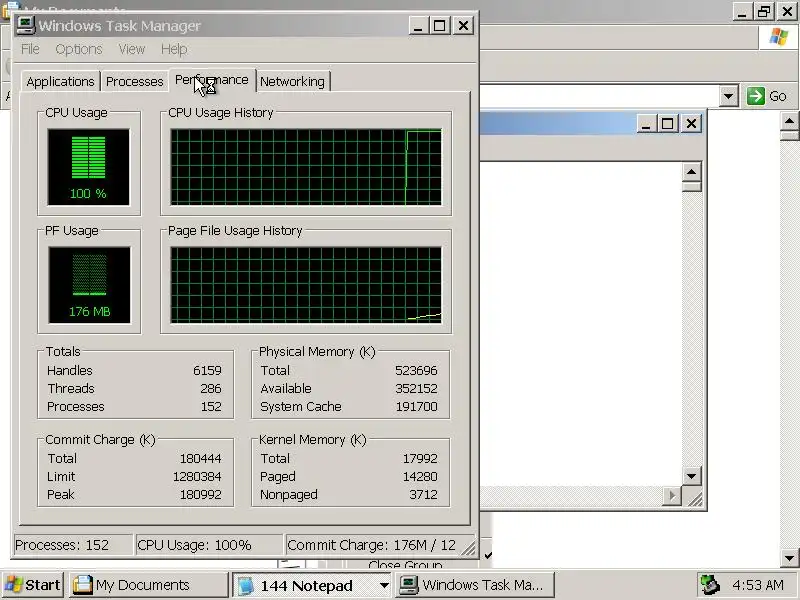800x600 pixels.
Task: Open the Networking tab
Action: 292,82
